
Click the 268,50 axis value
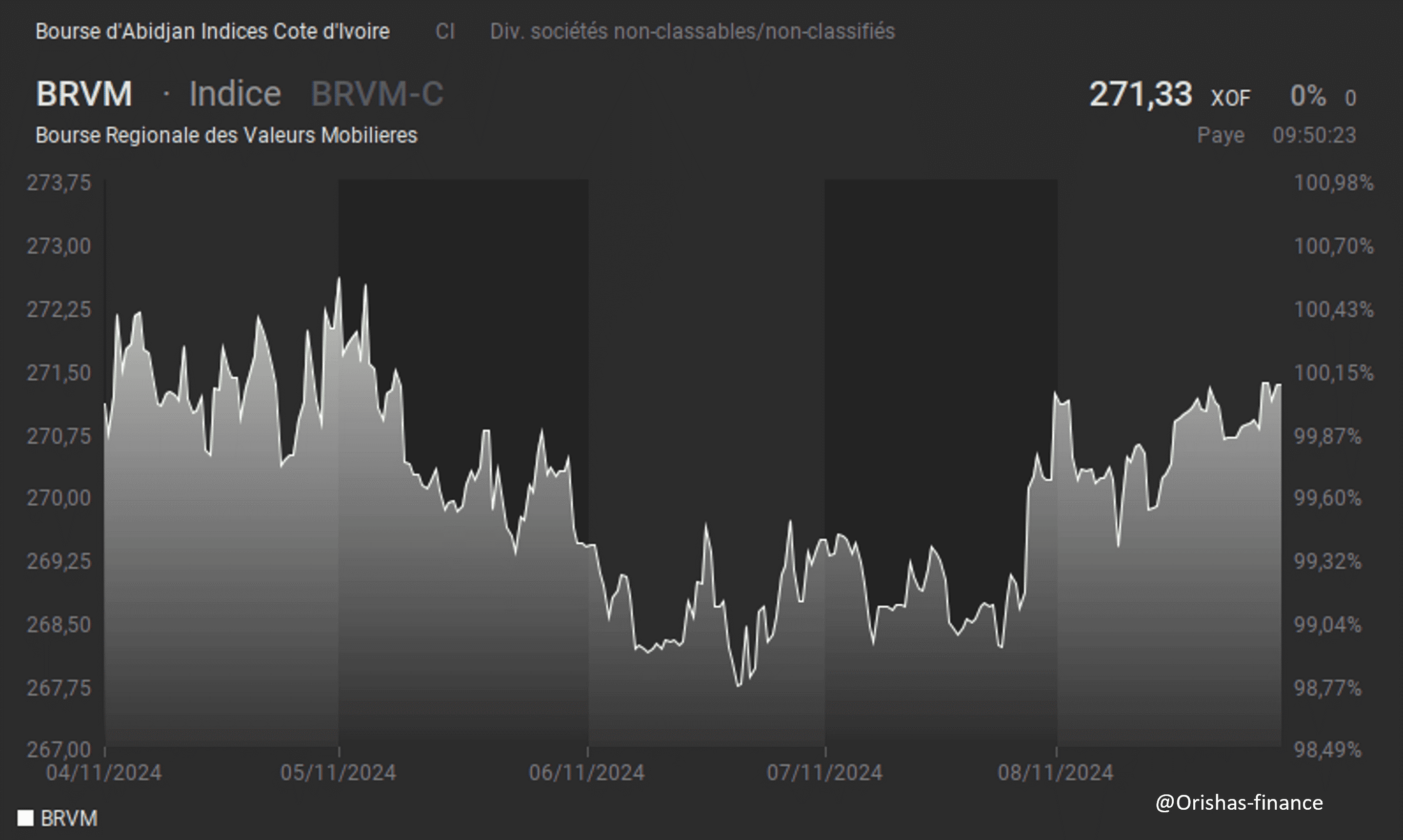point(59,625)
